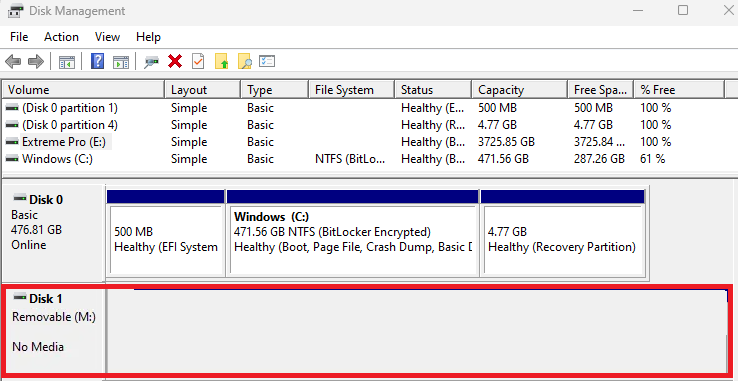Click the folder with magnifier icon
The height and width of the screenshot is (381, 738).
pos(244,61)
